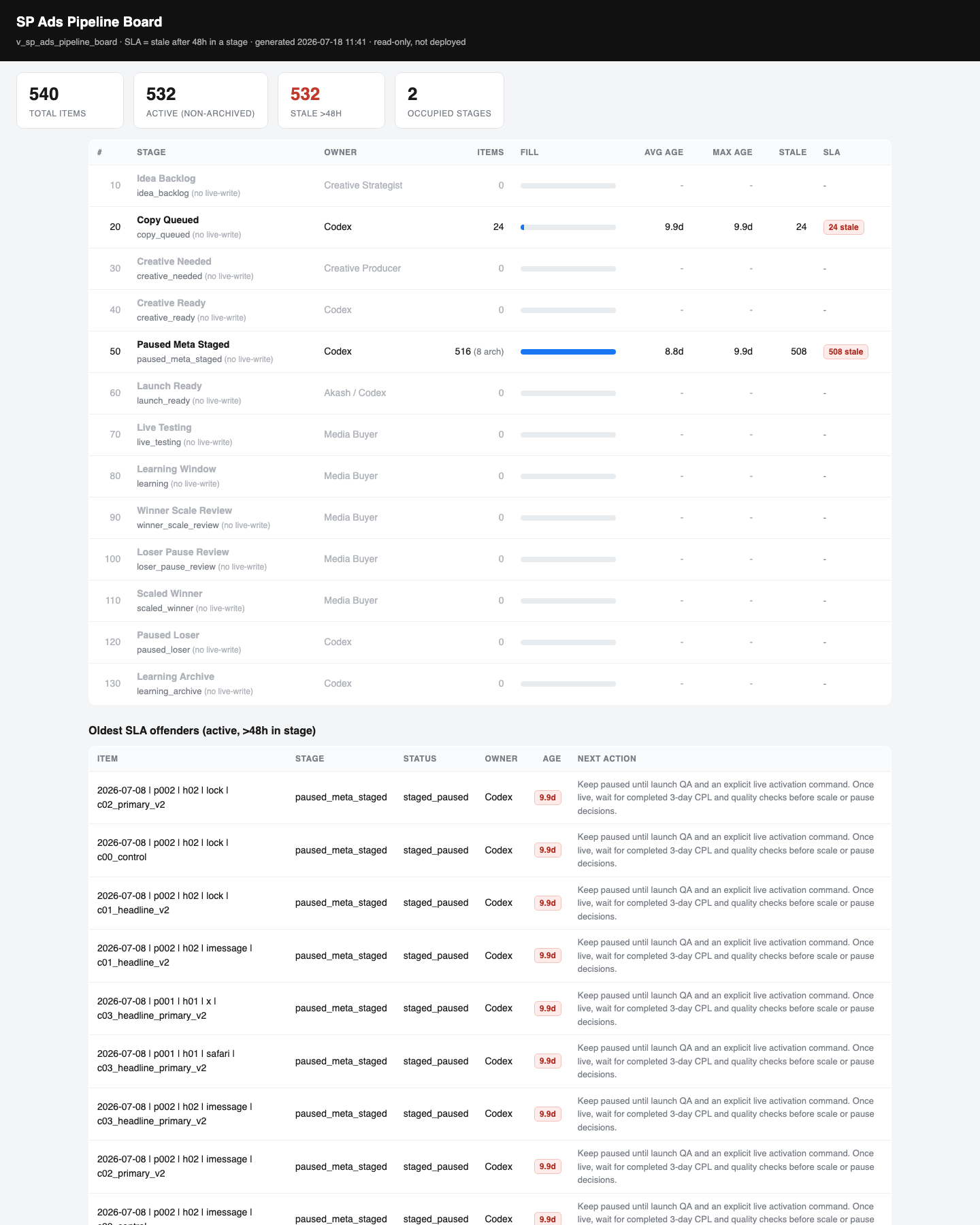980x1225 pixels.
Task: Select the lock c00_control offender item
Action: tap(163, 850)
